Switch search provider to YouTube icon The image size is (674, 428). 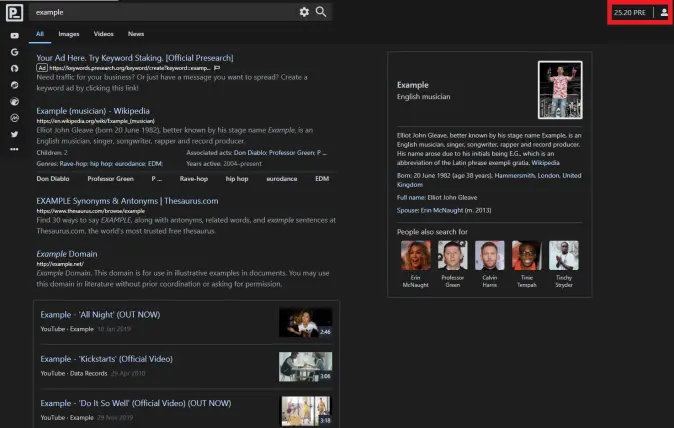[15, 36]
